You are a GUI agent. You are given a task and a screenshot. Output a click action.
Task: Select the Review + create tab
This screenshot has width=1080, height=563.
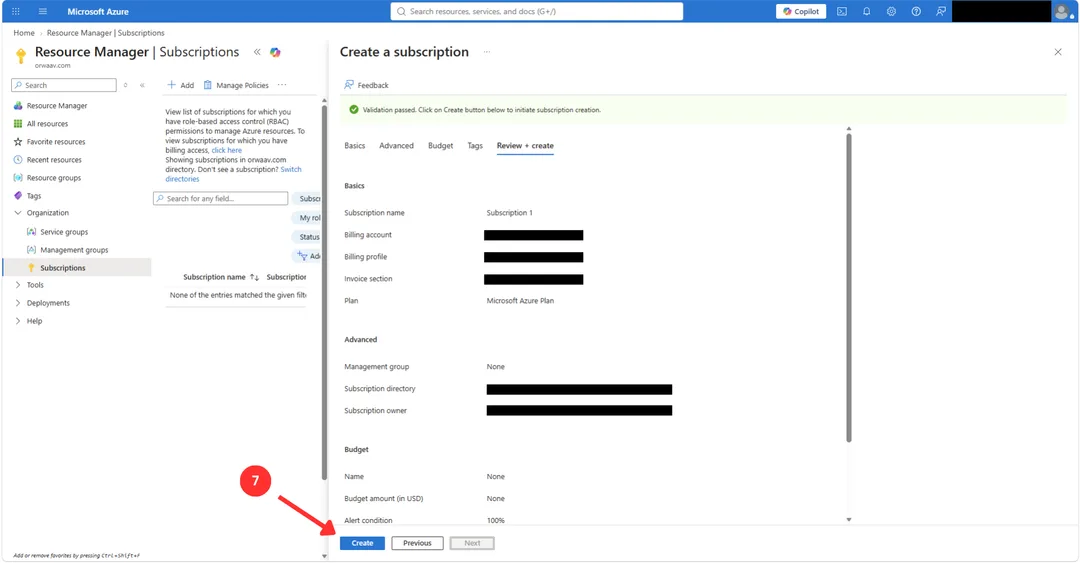(x=525, y=145)
